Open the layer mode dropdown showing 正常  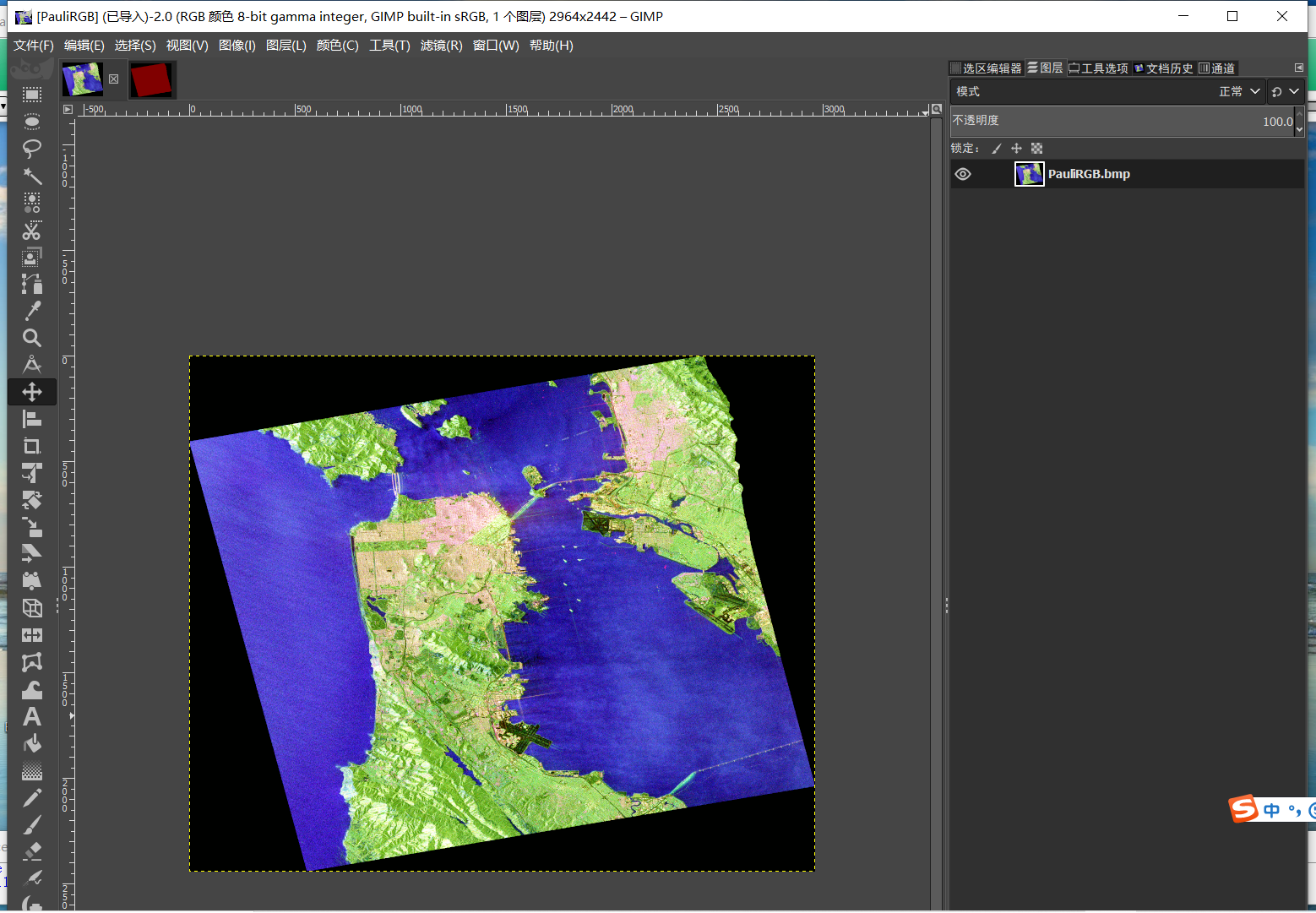1238,91
